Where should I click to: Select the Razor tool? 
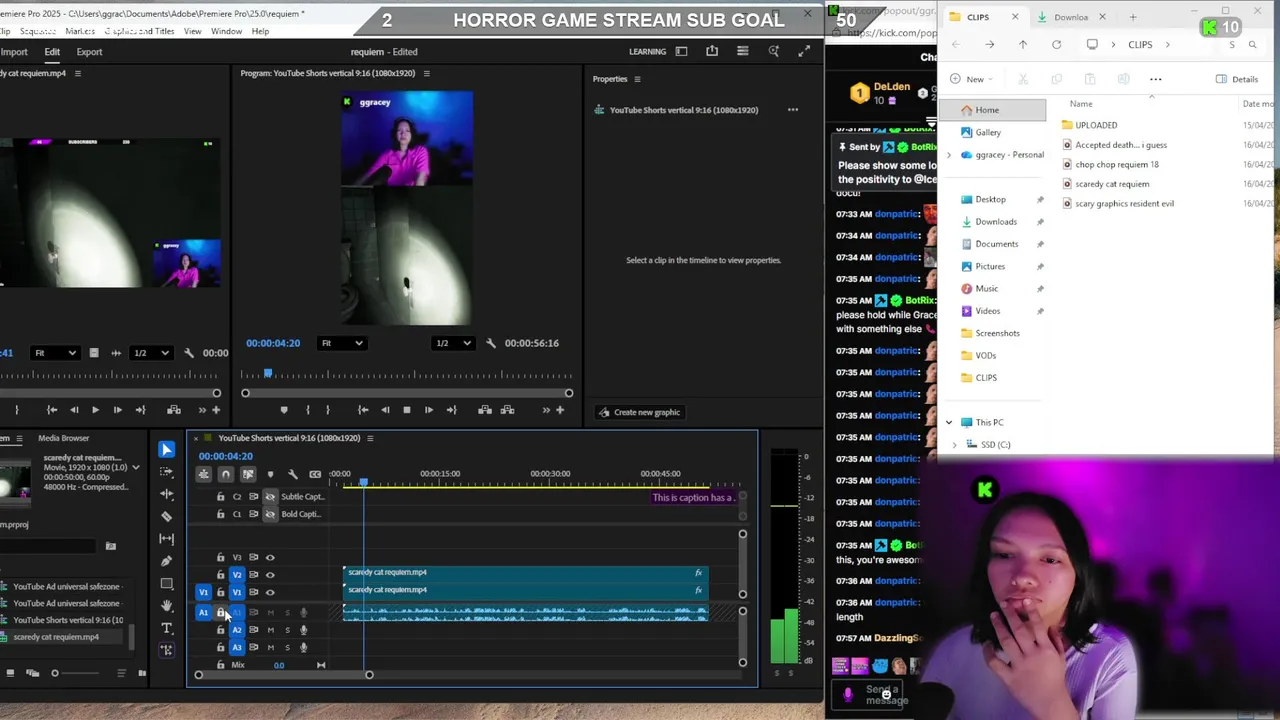166,516
